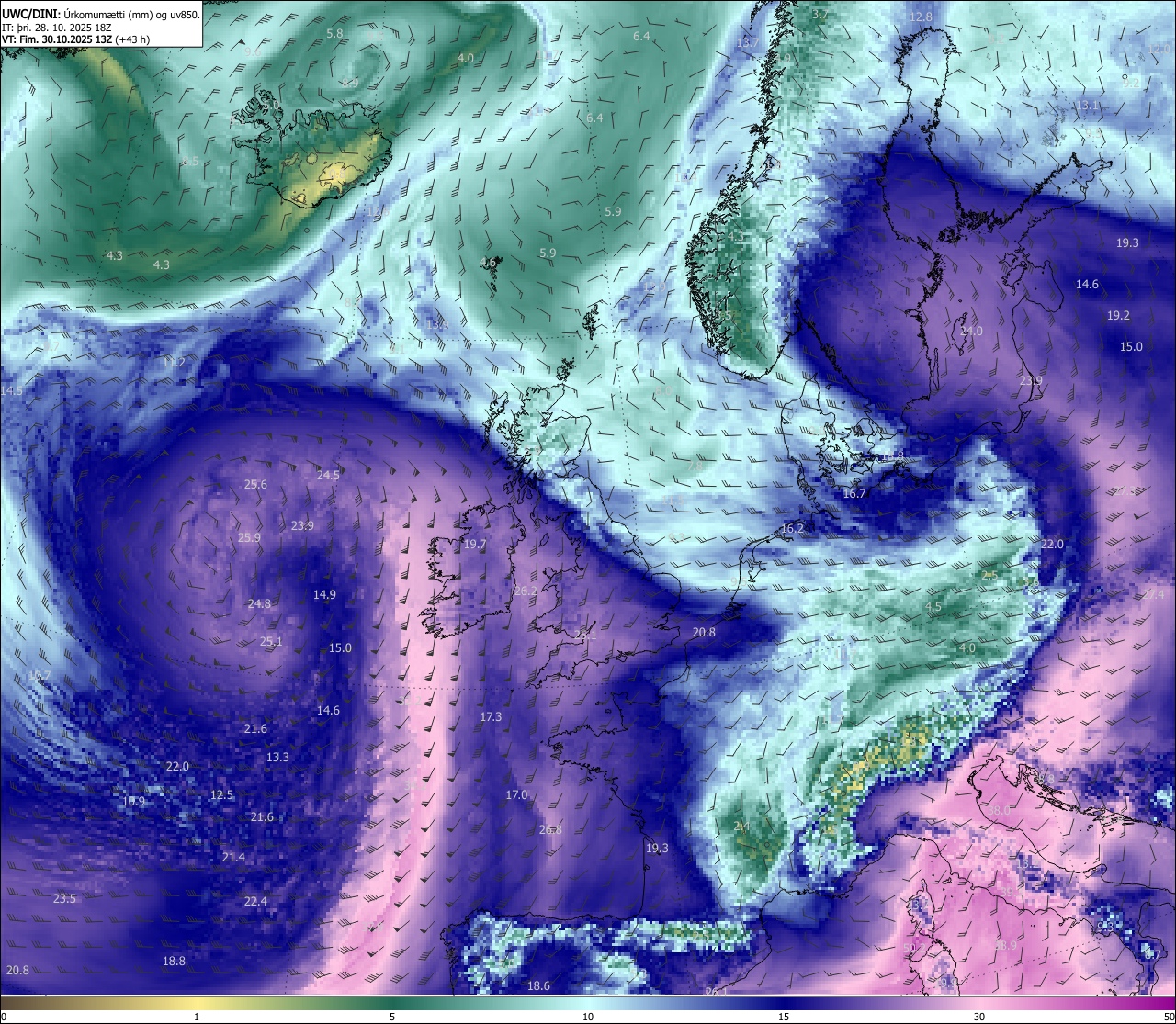Click the 14.9 value near the low center
This screenshot has height=1024, width=1176.
click(x=324, y=594)
